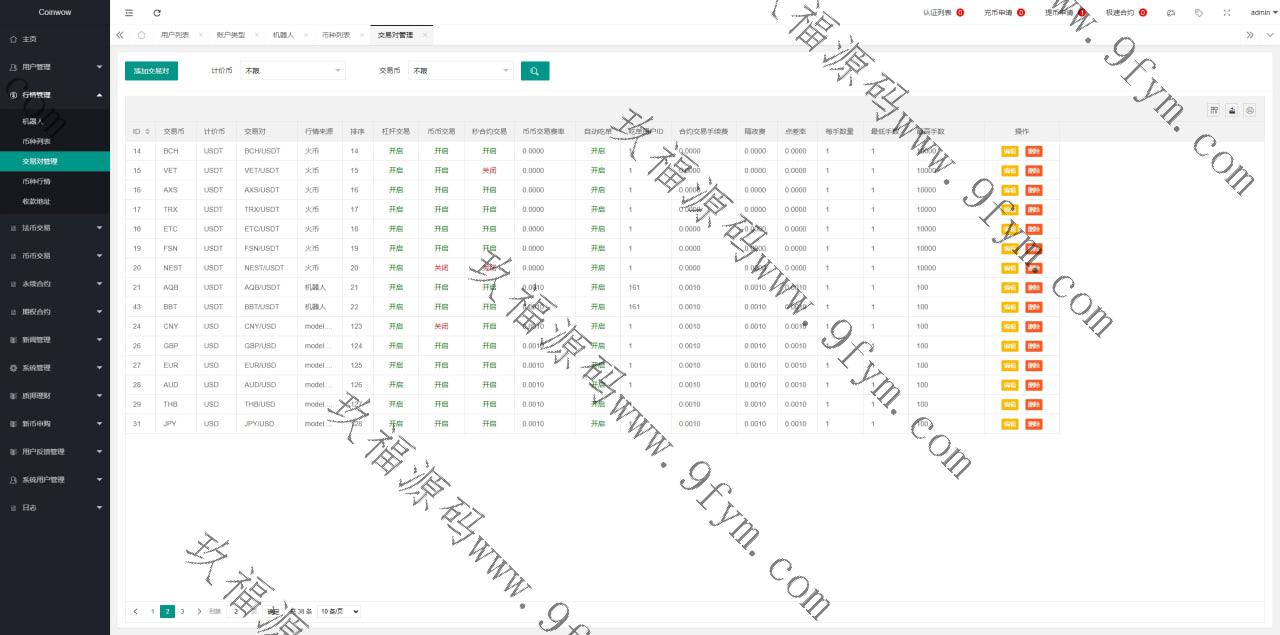Switch to the 币种列表 tab
Viewport: 1280px width, 635px height.
[x=336, y=35]
